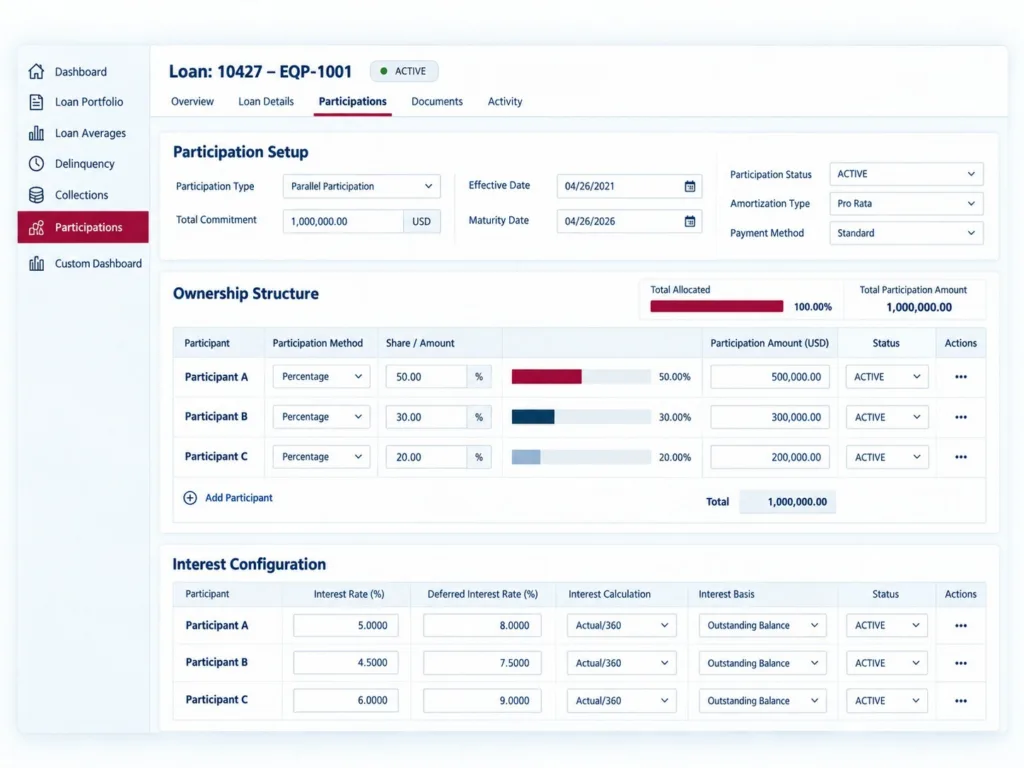Viewport: 1024px width, 768px height.
Task: Change Participant A participation method dropdown
Action: point(321,377)
